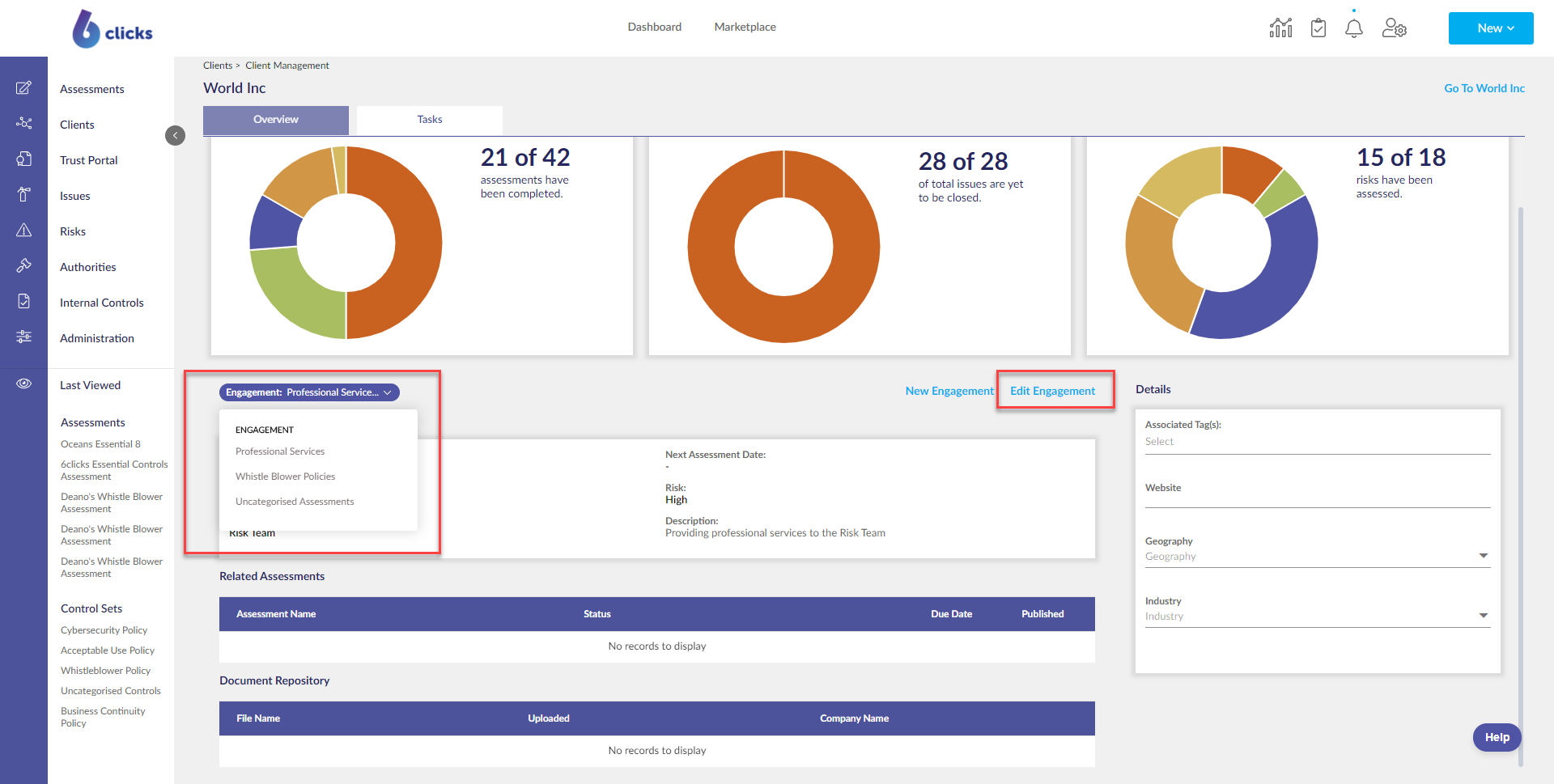The height and width of the screenshot is (784, 1554).
Task: Click the Client Management breadcrumb
Action: point(287,66)
